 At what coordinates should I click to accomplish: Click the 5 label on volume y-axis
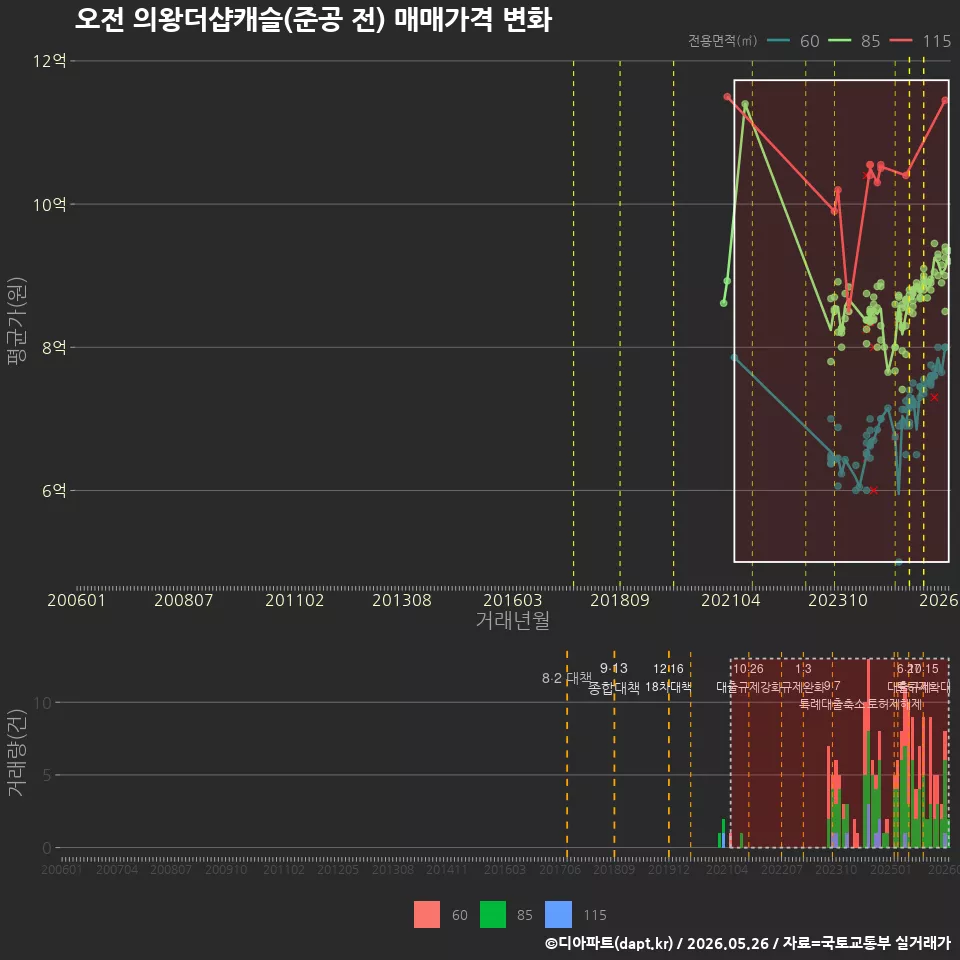pos(47,775)
